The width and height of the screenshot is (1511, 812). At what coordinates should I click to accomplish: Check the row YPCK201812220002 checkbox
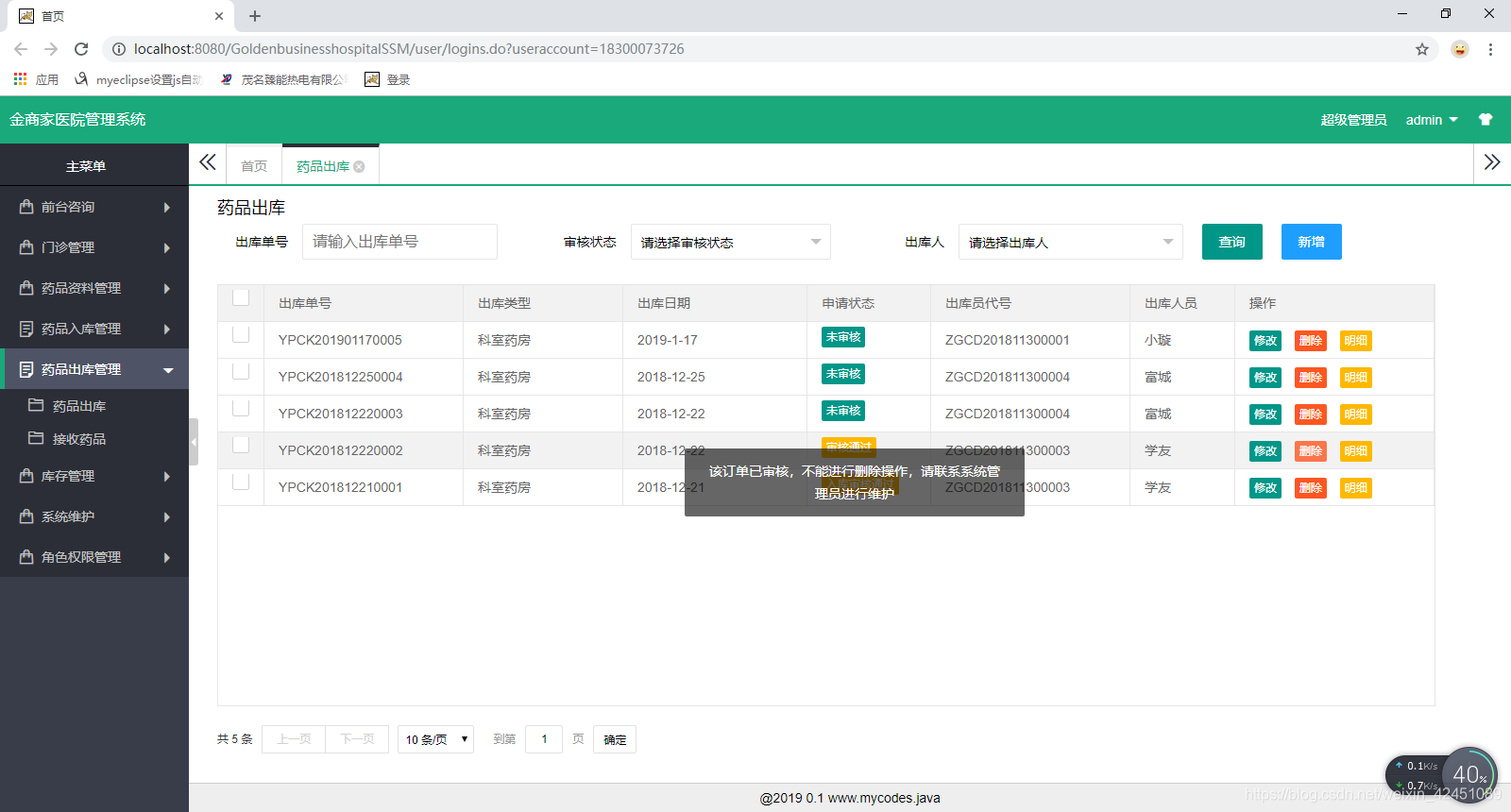tap(241, 446)
